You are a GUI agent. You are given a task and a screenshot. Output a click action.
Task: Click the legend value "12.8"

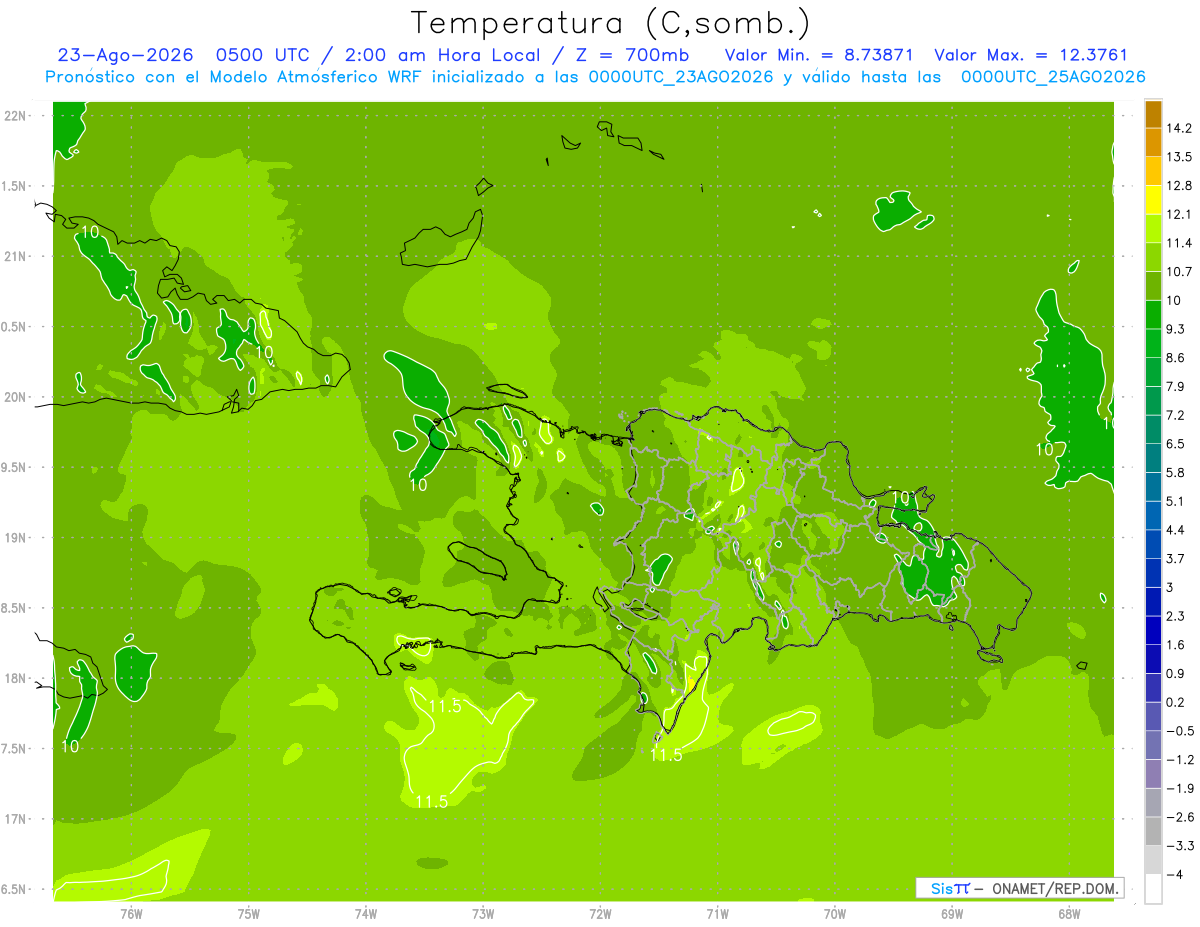pyautogui.click(x=1180, y=186)
